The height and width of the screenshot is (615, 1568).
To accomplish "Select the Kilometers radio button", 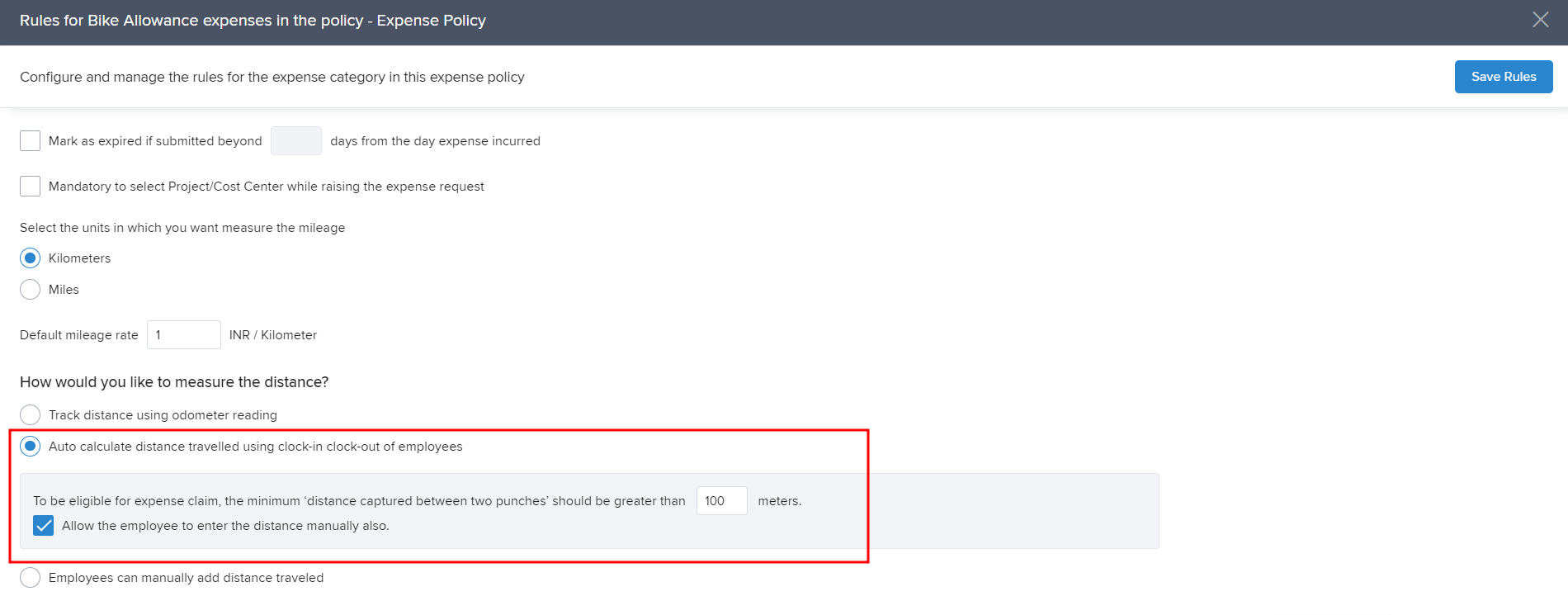I will tap(31, 258).
